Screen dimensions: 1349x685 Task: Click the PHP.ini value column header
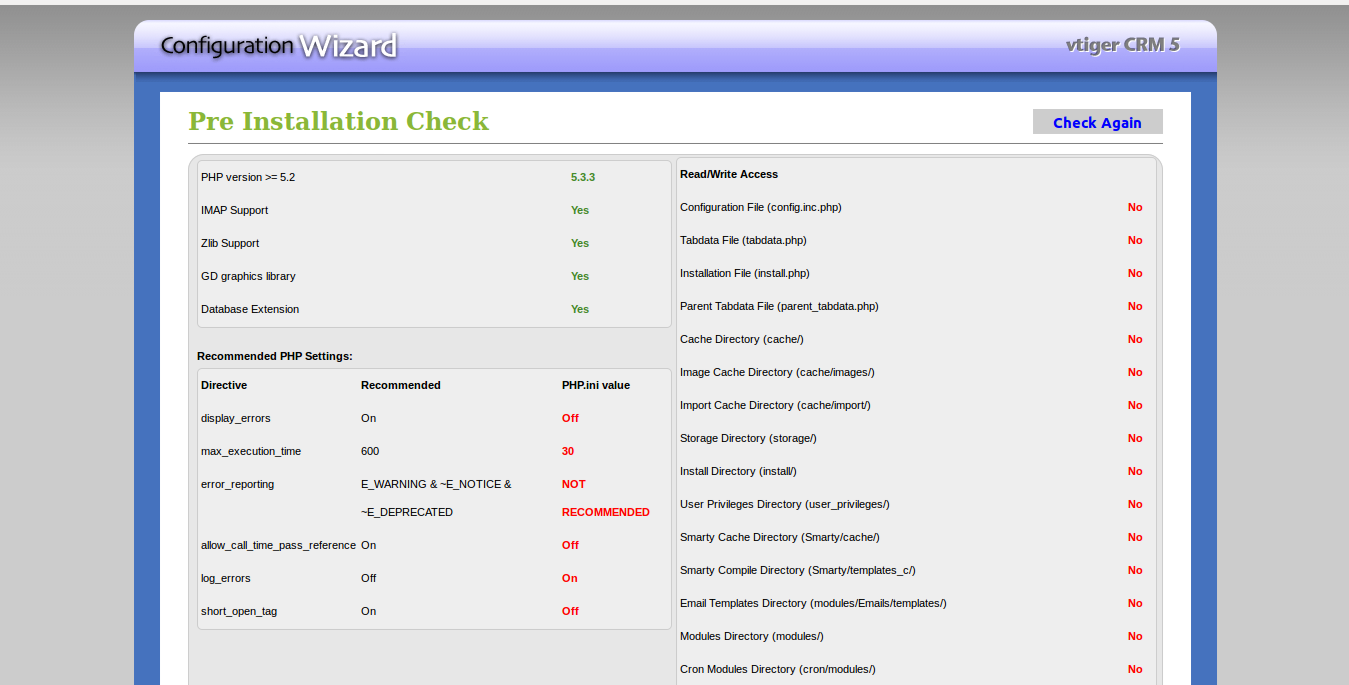click(596, 385)
